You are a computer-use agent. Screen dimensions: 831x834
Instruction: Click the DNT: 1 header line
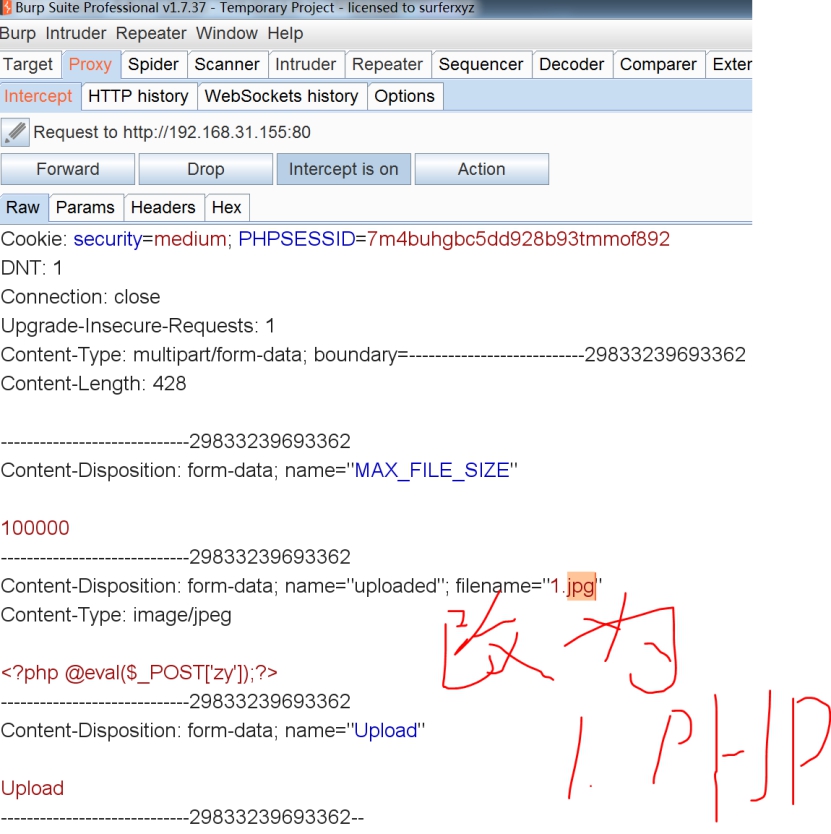(31, 268)
